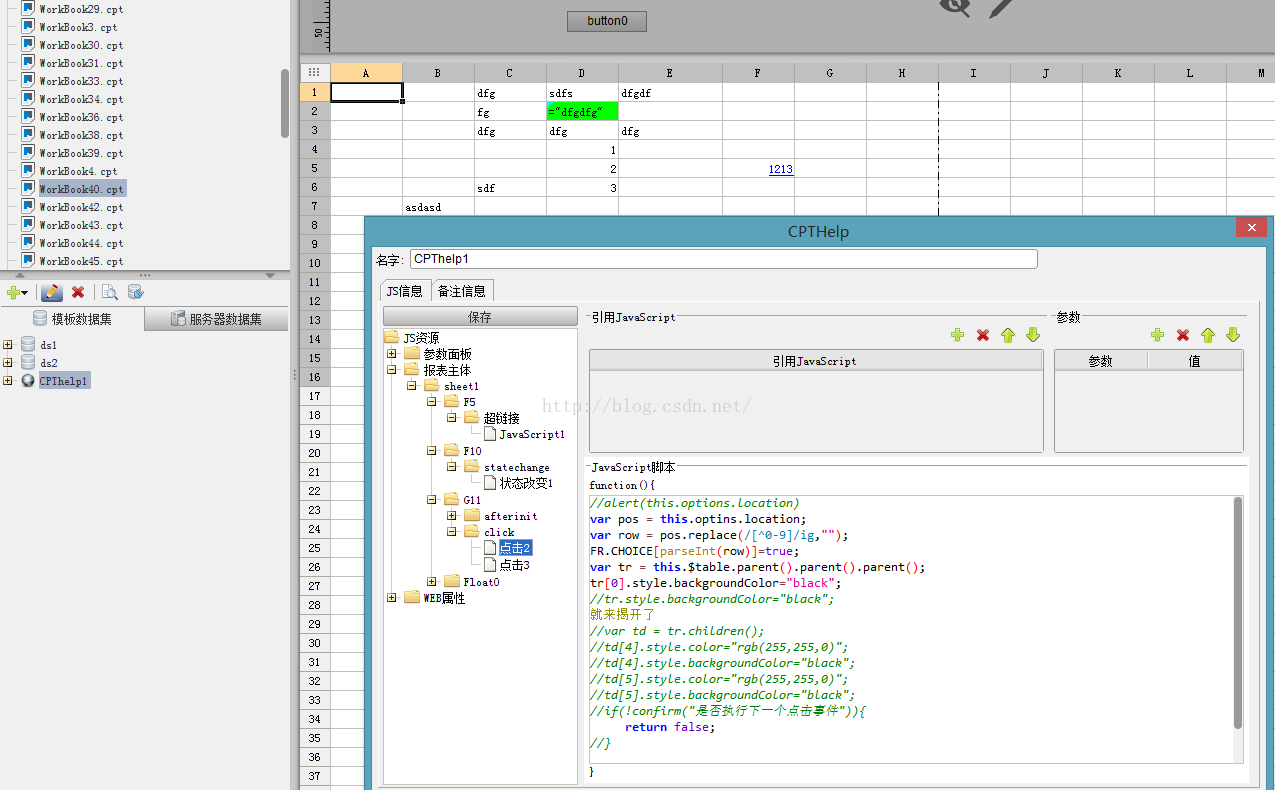Select ds1 dataset item
Screen dimensions: 1275x790
48,345
